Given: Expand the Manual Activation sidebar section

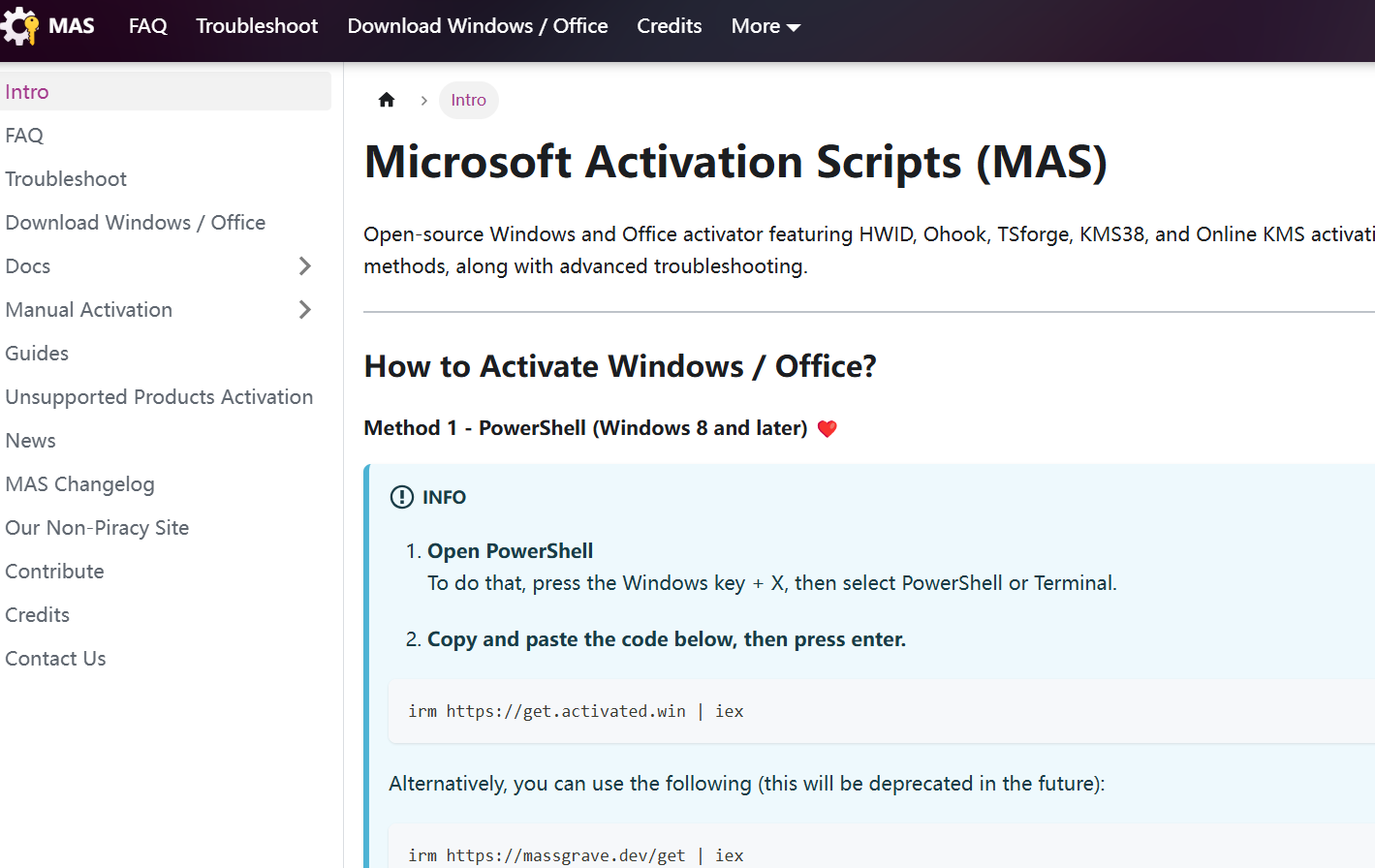Looking at the screenshot, I should coord(304,310).
